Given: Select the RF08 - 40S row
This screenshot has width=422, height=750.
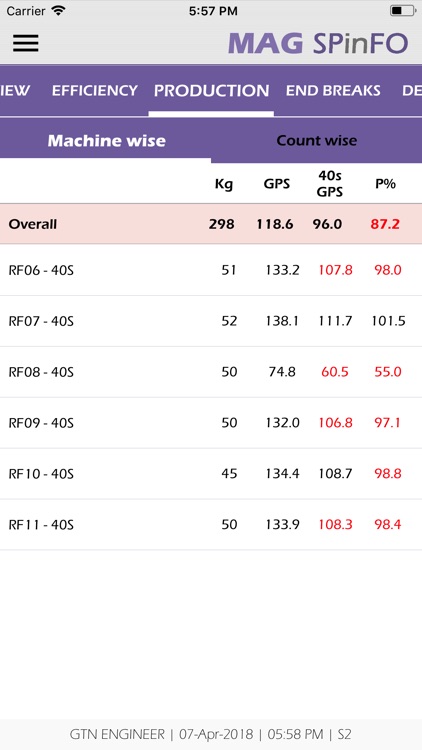Looking at the screenshot, I should (211, 372).
